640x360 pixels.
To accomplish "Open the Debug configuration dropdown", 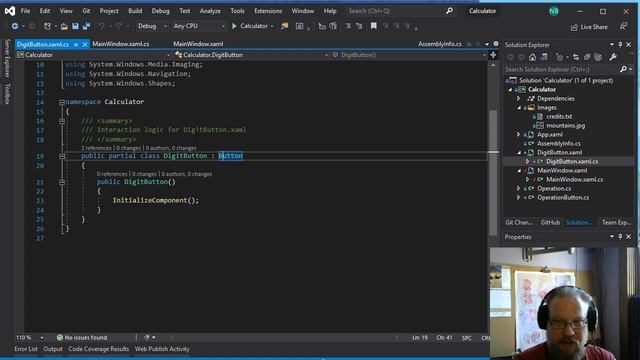I will click(152, 26).
